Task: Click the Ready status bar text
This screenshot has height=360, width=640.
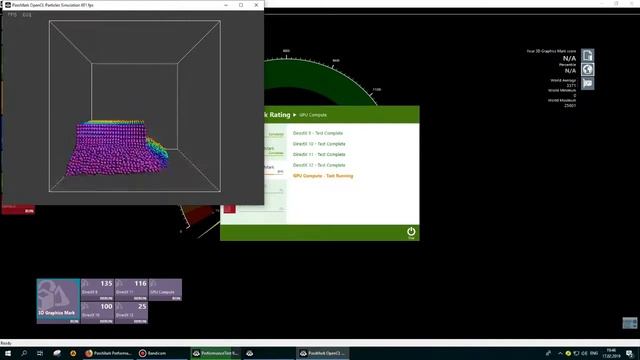Action: [x=6, y=343]
